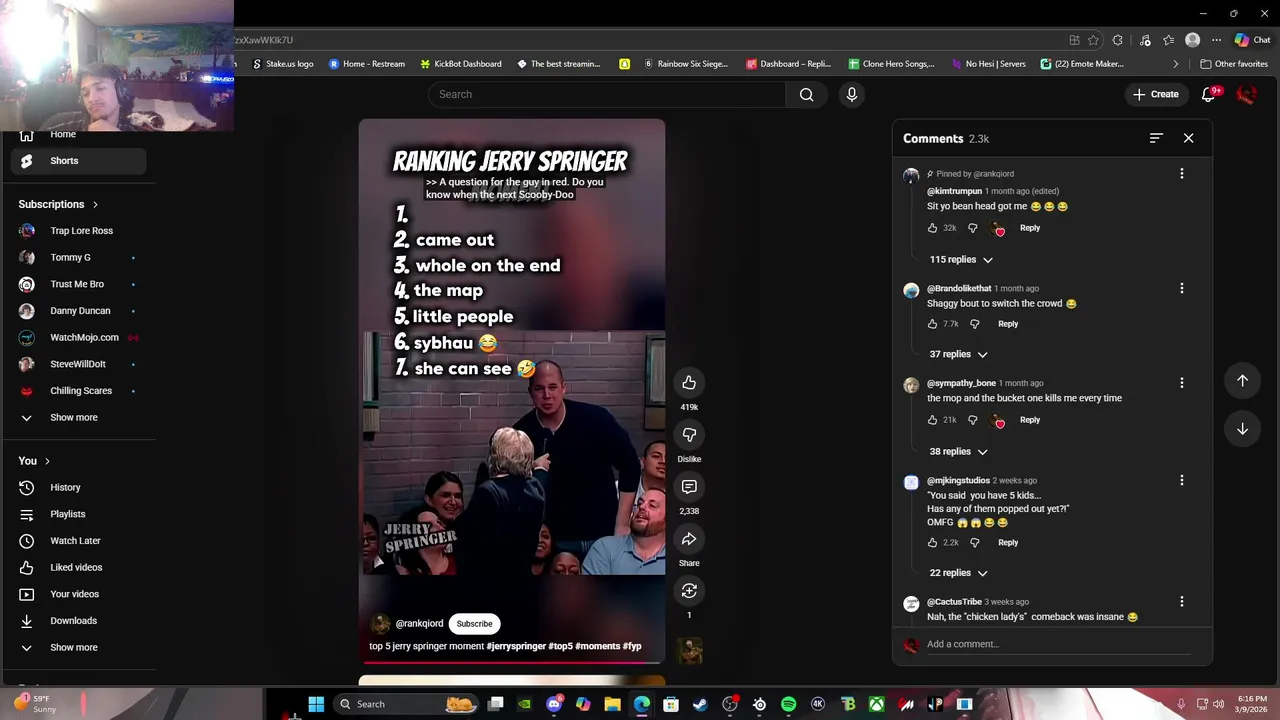Screen dimensions: 1280x720
Task: Open @rankqiord channel link
Action: (x=419, y=624)
